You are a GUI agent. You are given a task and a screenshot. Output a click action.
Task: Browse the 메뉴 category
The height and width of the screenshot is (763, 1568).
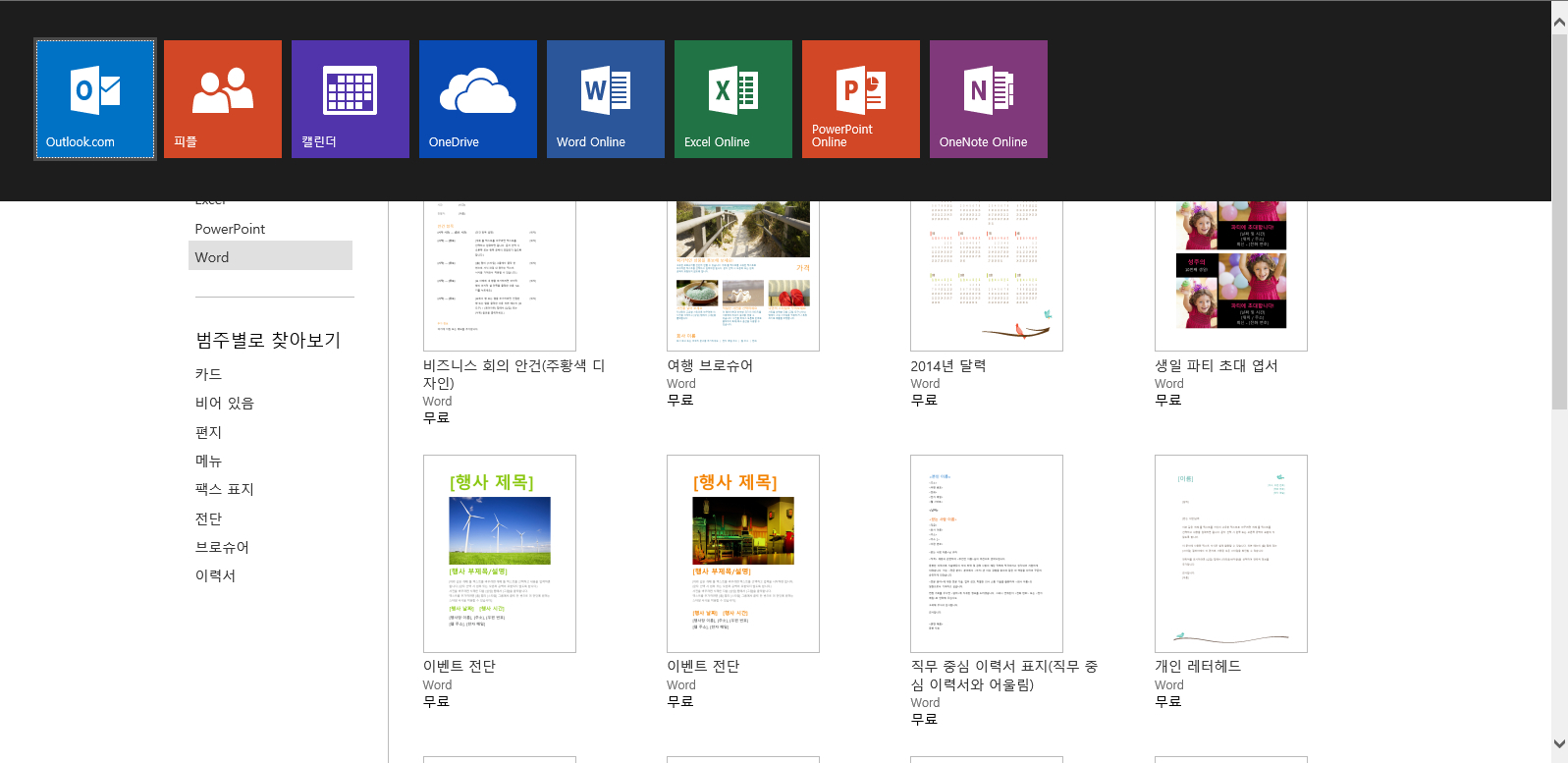click(x=208, y=461)
